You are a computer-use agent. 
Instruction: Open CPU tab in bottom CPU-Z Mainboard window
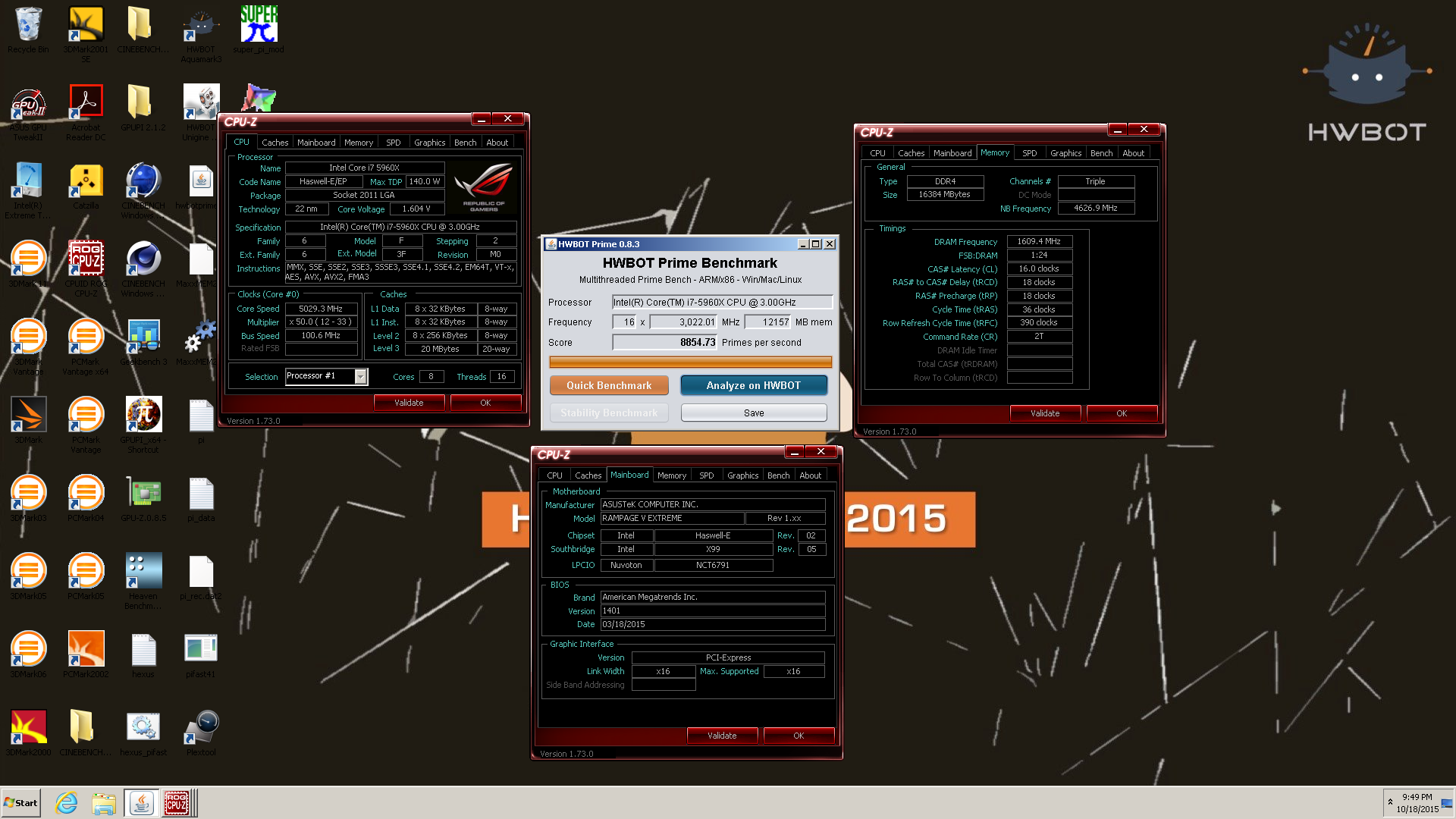pos(554,475)
